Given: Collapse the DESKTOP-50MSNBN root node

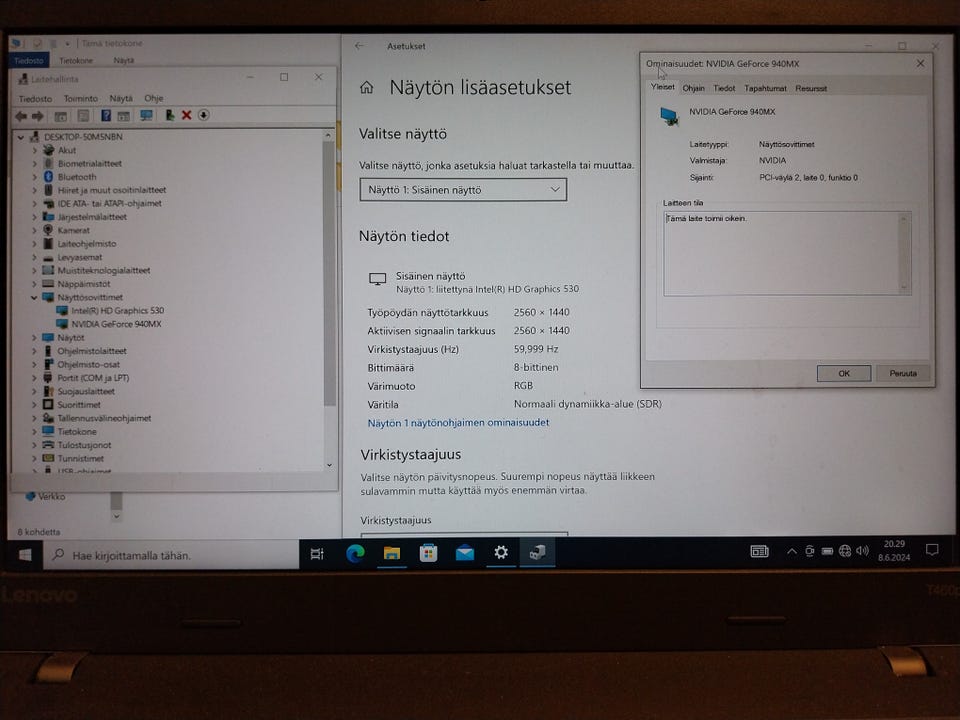Looking at the screenshot, I should click(21, 137).
